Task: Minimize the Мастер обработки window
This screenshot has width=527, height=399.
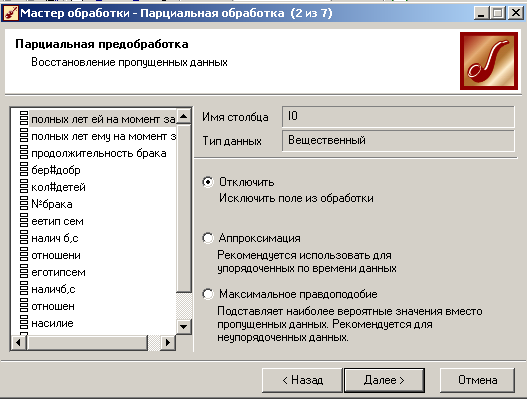Action: (481, 13)
